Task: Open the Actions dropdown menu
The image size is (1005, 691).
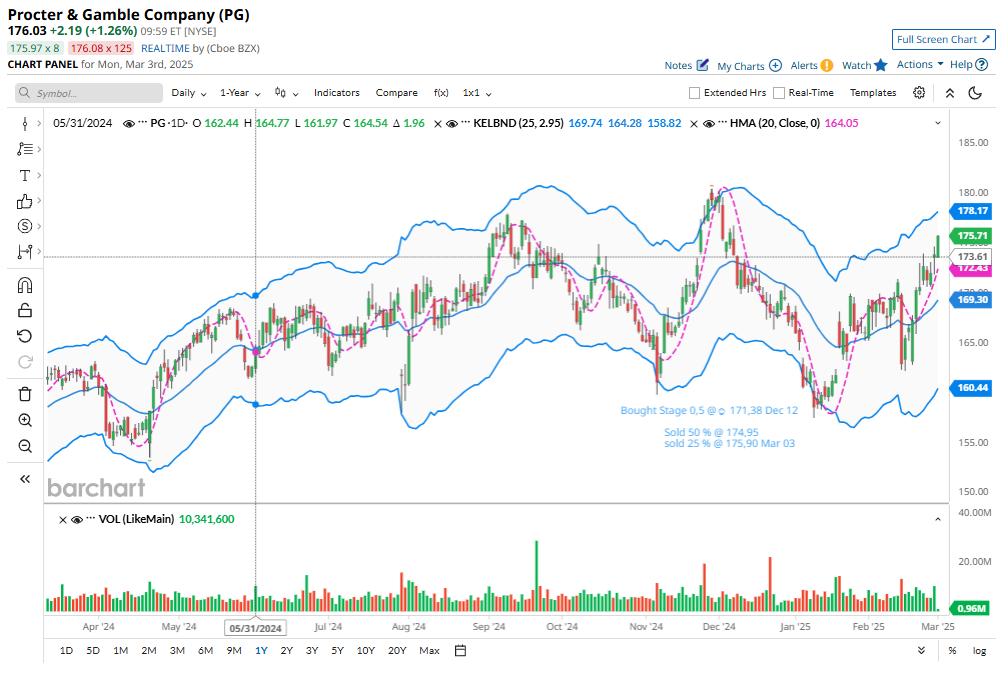Action: tap(919, 65)
